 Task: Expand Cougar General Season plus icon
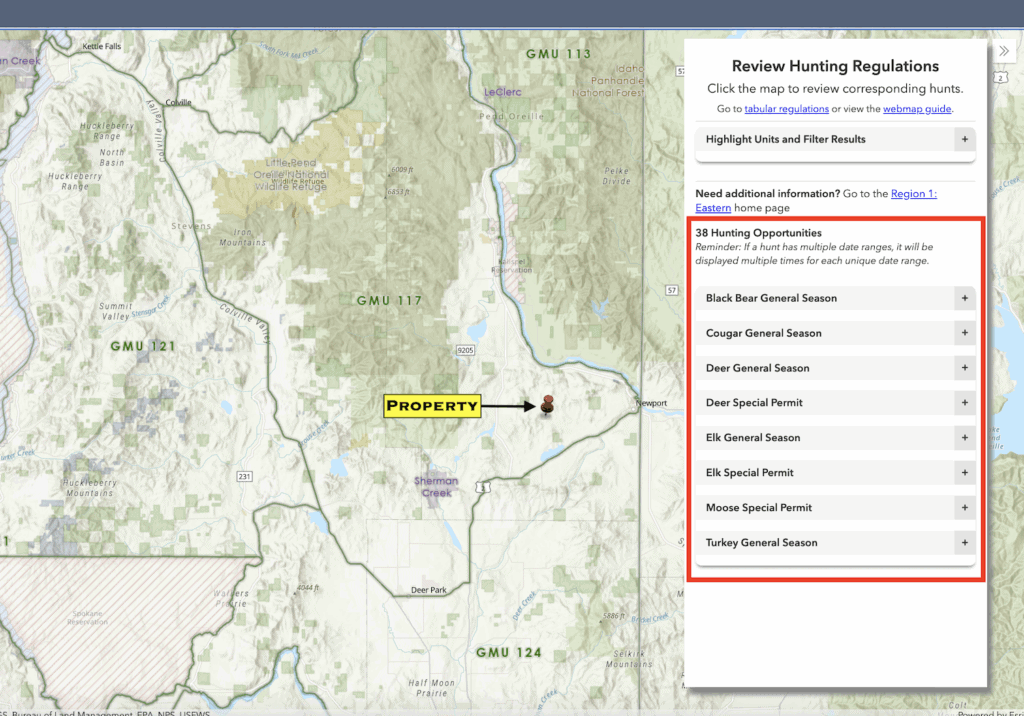pyautogui.click(x=964, y=333)
